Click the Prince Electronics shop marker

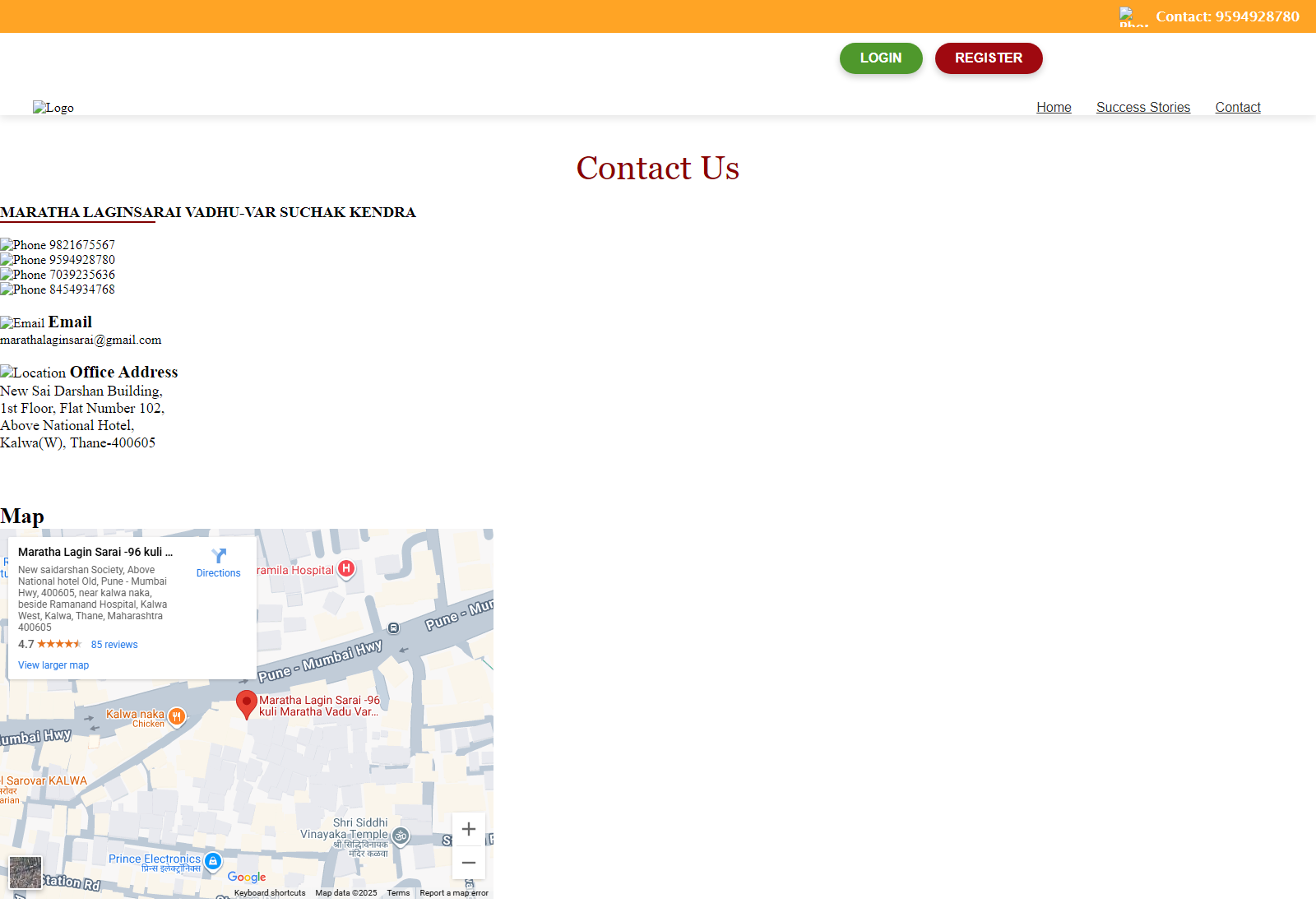[213, 861]
